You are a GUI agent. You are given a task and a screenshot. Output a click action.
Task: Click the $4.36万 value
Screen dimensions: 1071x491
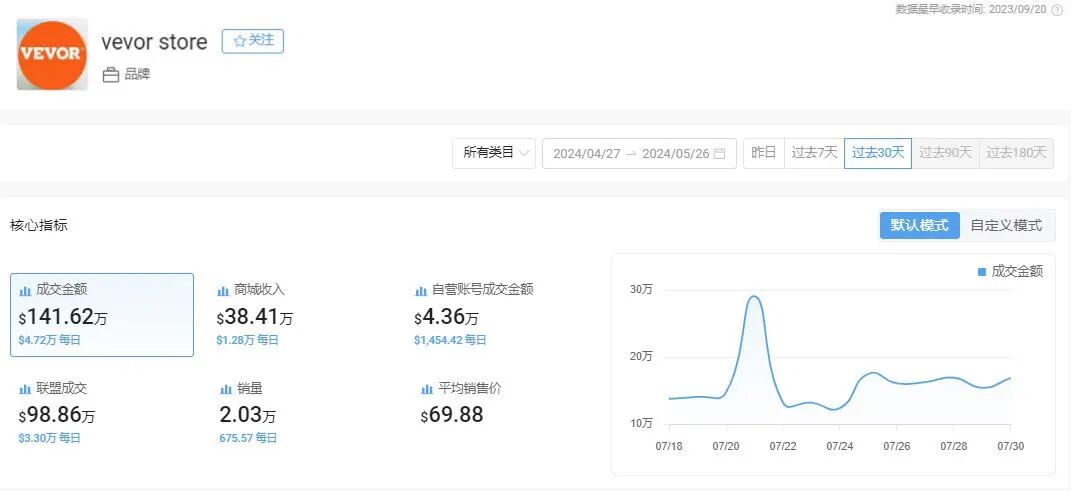pyautogui.click(x=446, y=317)
